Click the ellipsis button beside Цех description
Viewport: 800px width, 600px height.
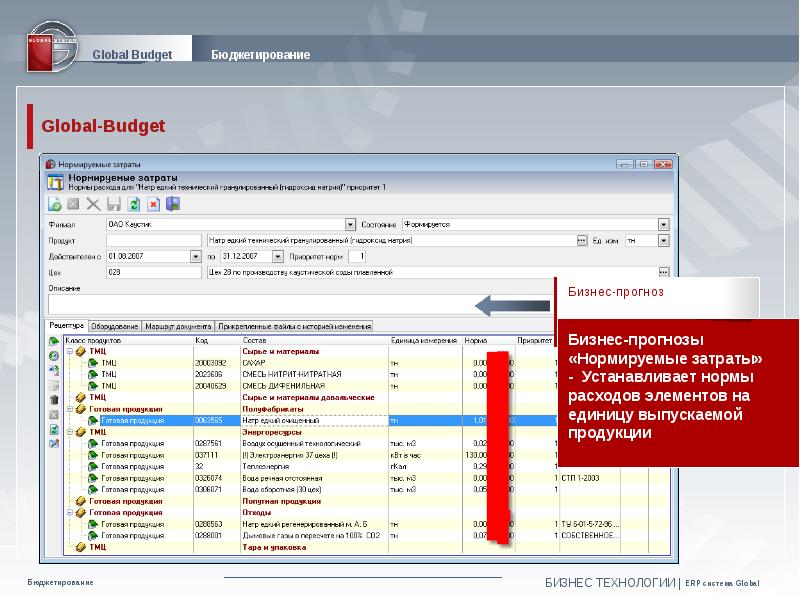point(662,272)
